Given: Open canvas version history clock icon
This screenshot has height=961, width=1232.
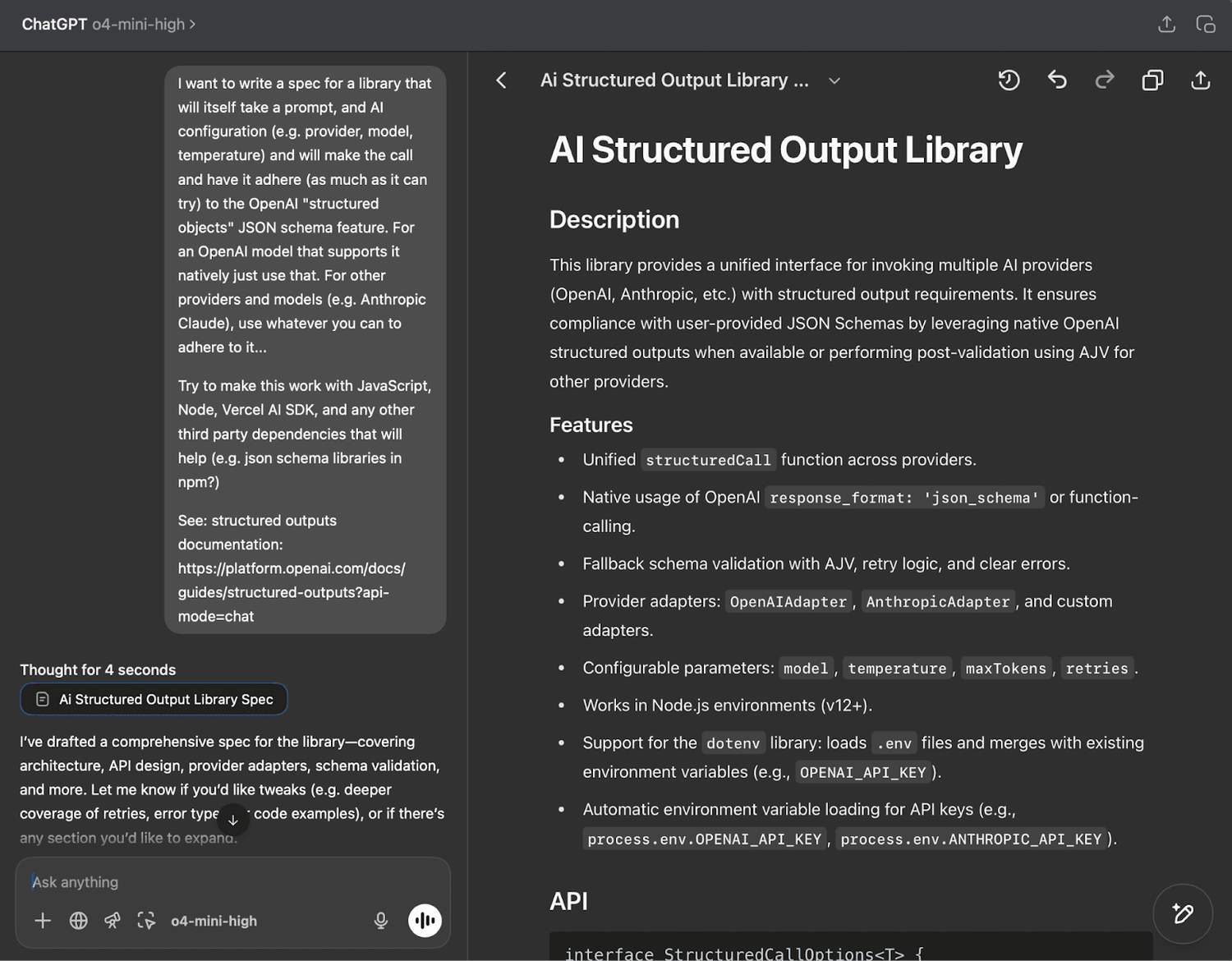Looking at the screenshot, I should coord(1009,80).
